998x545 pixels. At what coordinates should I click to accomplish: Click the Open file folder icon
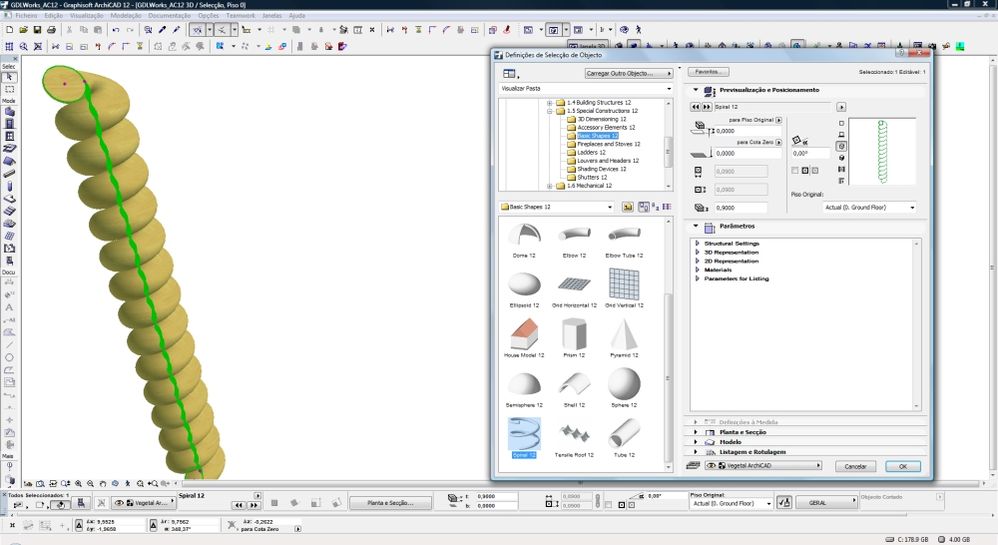[24, 29]
